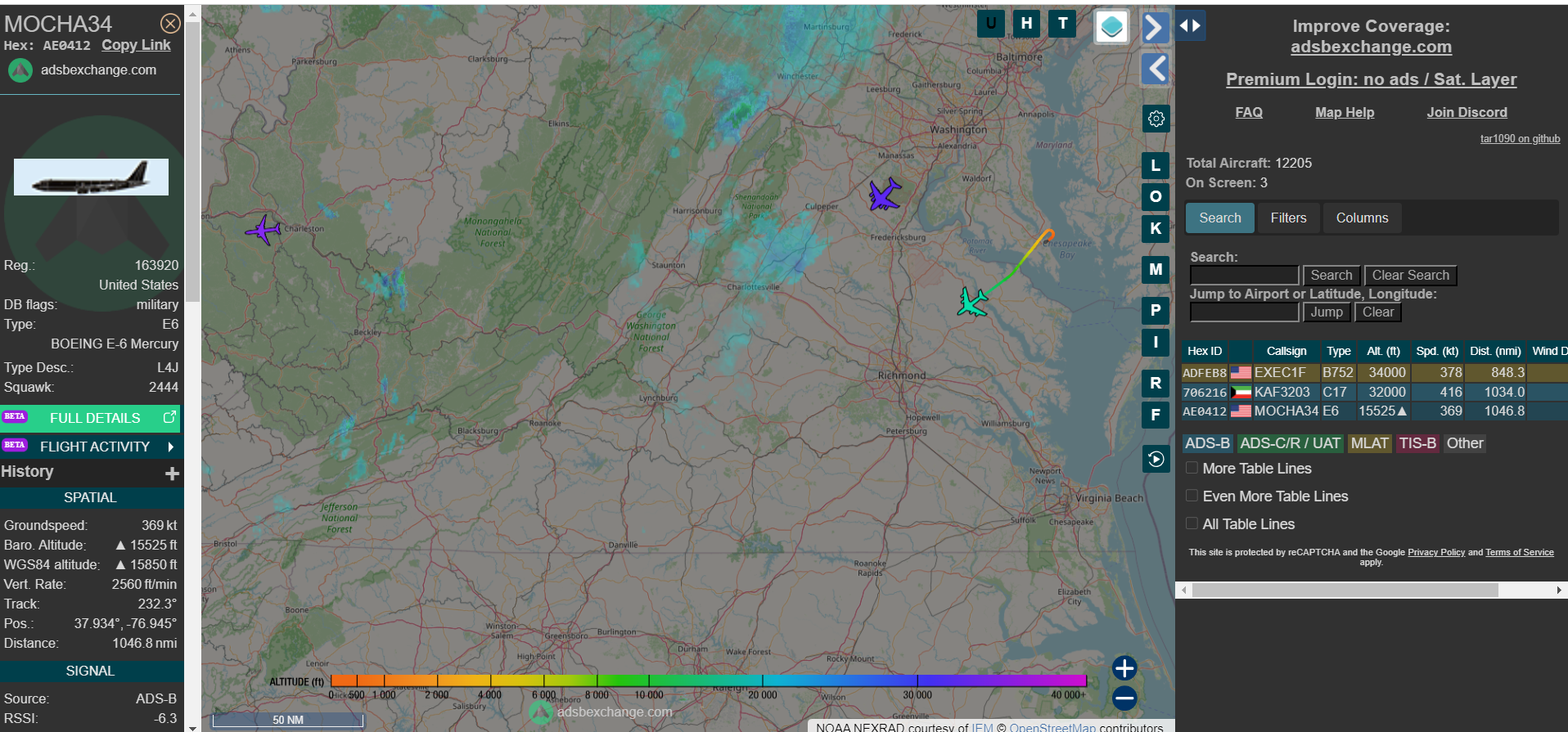Select the purple aircraft near Charleston
The image size is (1568, 732).
(264, 230)
